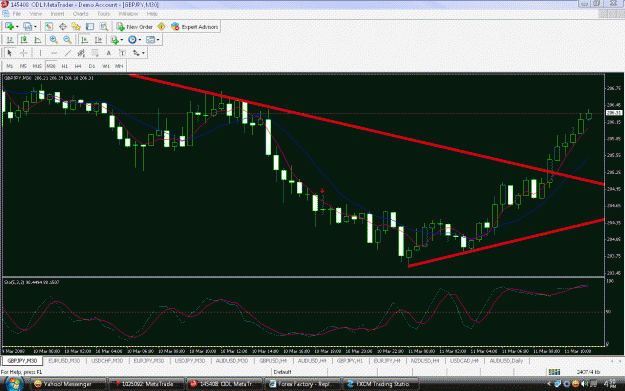Switch timeframe to H4
This screenshot has height=391, width=625.
[x=78, y=66]
